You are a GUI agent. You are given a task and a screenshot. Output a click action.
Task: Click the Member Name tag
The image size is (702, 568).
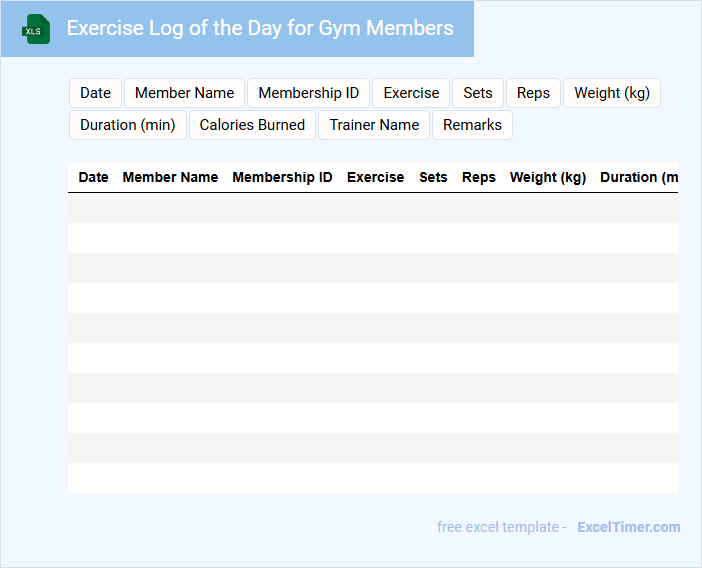click(x=184, y=93)
